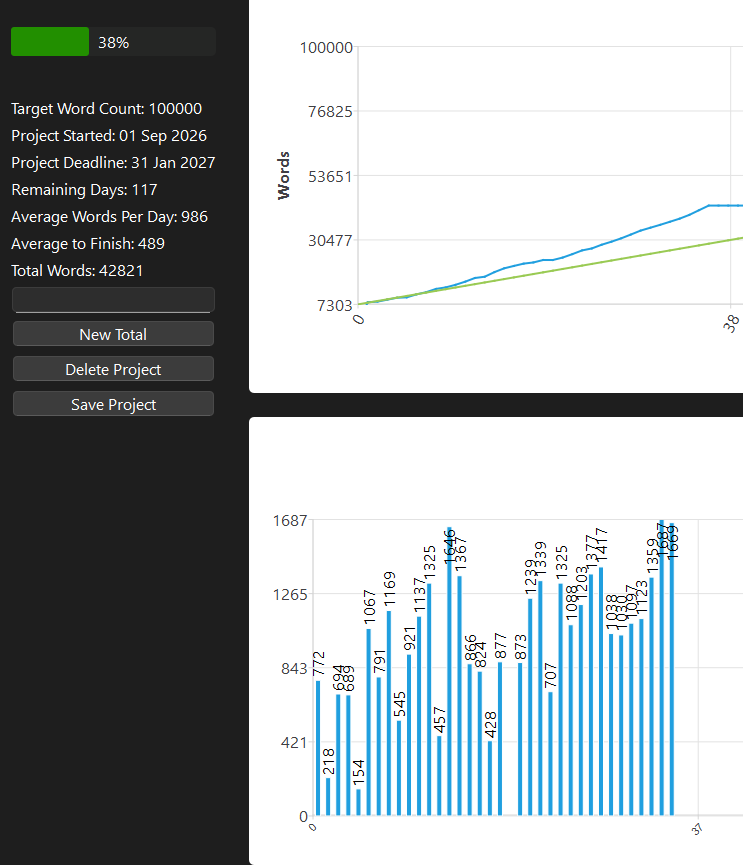Click the 76825 y-axis label
This screenshot has height=865, width=743.
coord(330,112)
